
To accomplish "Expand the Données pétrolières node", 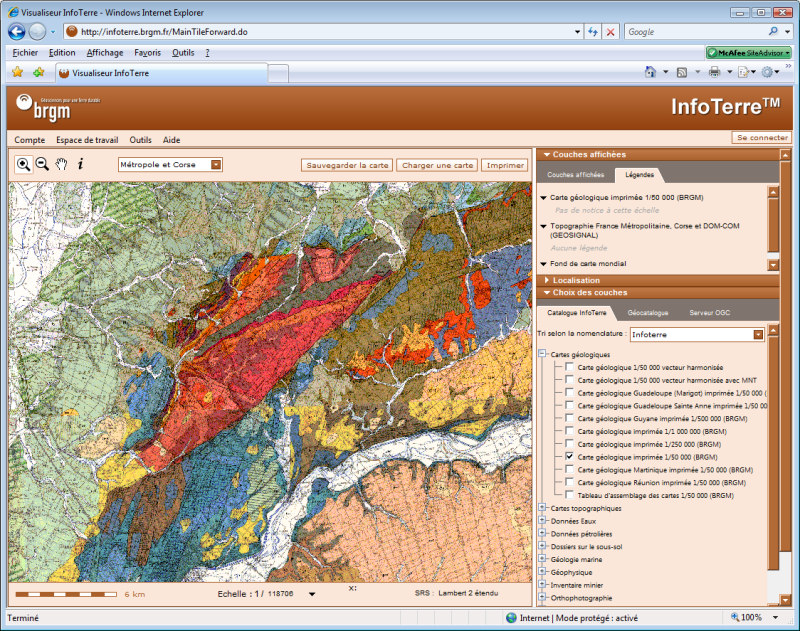I will click(542, 533).
